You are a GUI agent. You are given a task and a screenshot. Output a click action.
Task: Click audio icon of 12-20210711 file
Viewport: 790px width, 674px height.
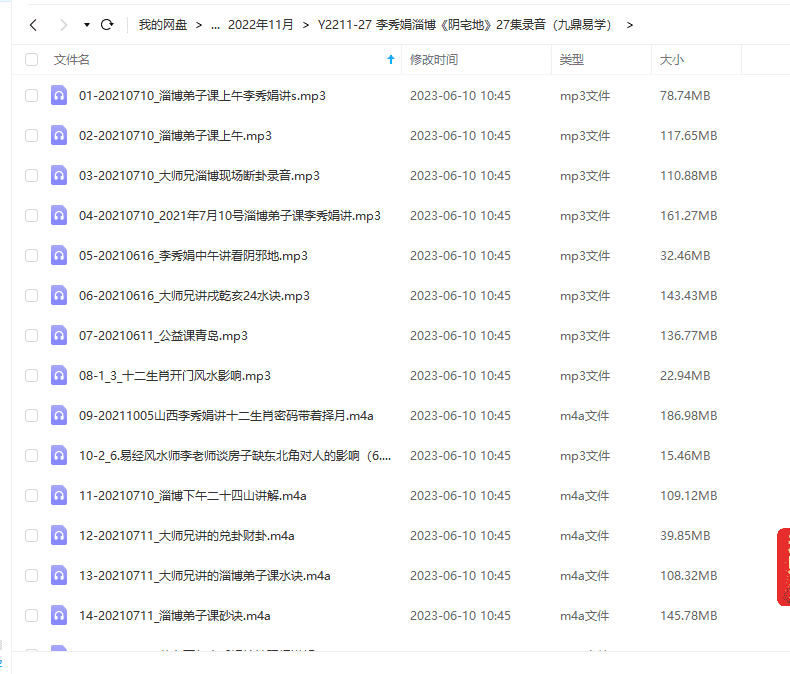coord(59,536)
